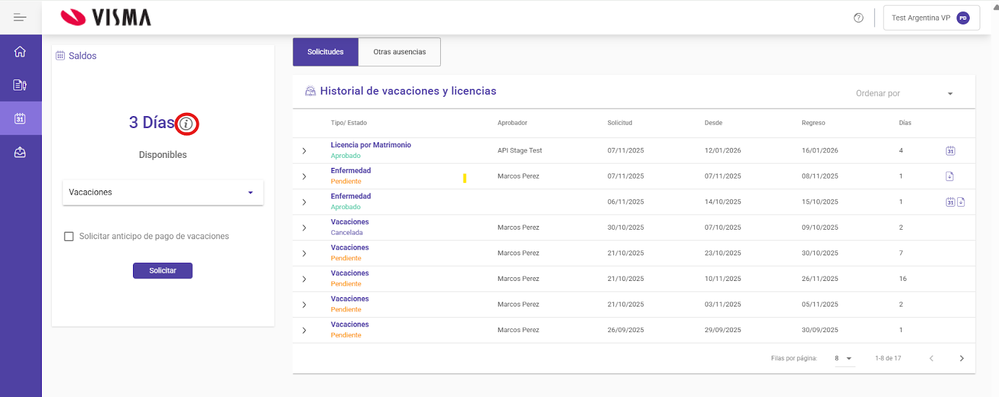Click the 3 Días balance text

pos(152,123)
